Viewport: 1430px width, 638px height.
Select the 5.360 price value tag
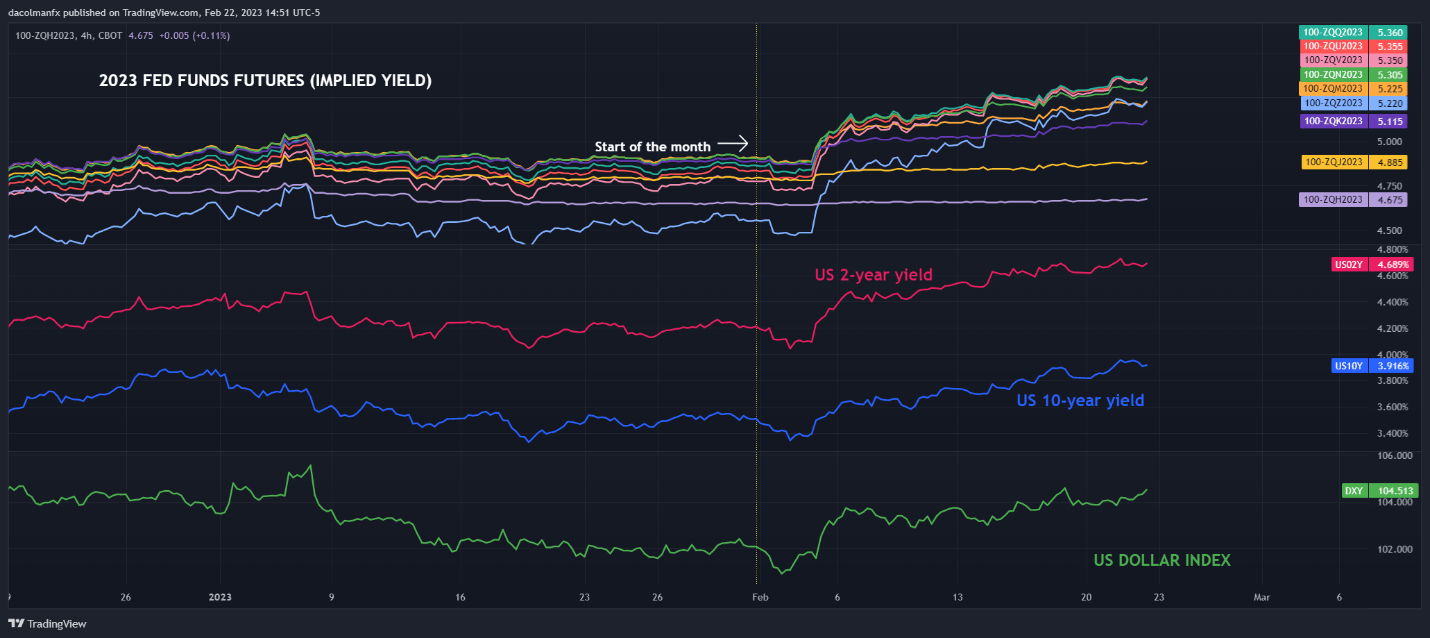tap(1387, 32)
